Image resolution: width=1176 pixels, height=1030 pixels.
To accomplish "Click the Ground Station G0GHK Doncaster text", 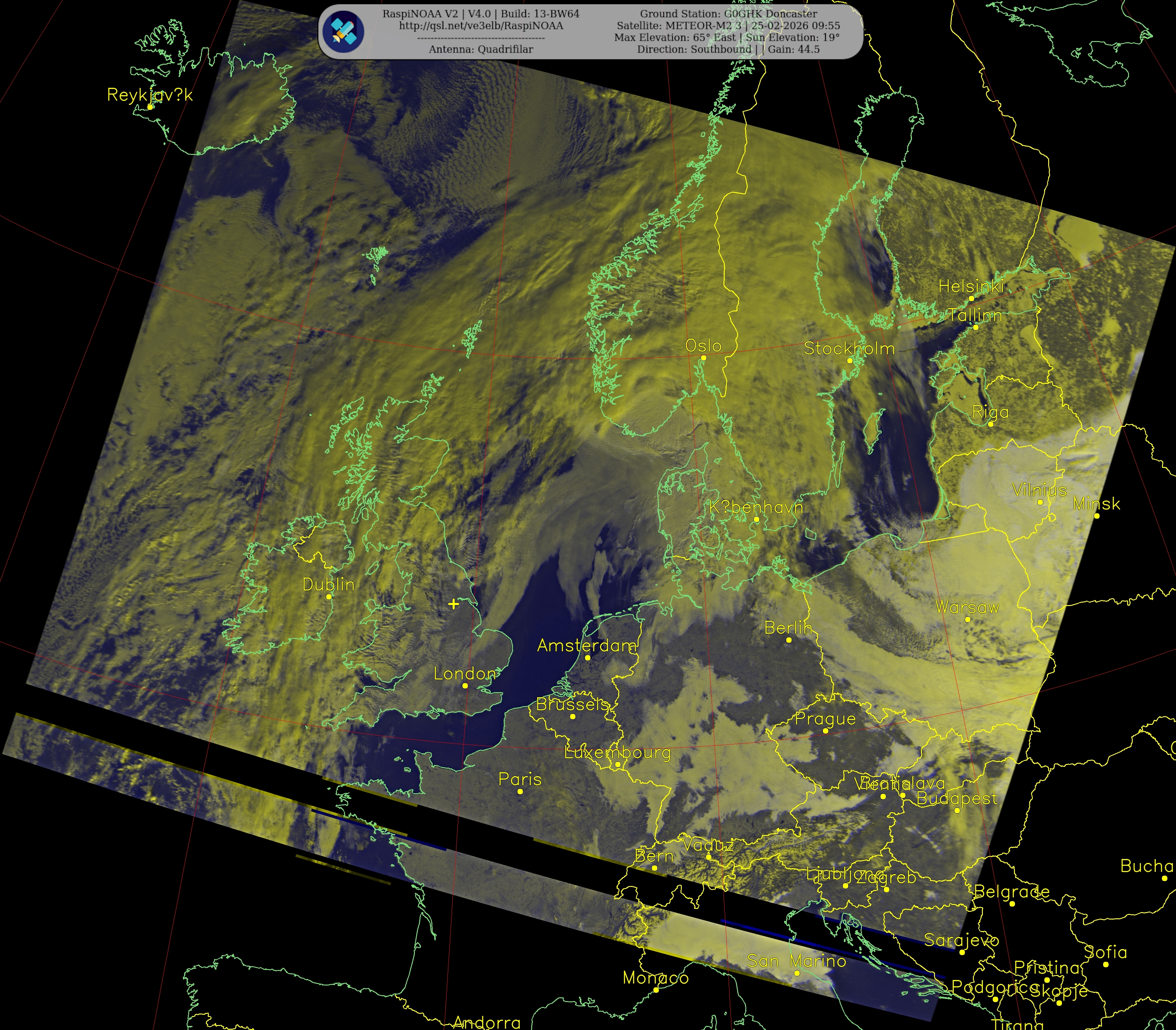I will pyautogui.click(x=728, y=14).
